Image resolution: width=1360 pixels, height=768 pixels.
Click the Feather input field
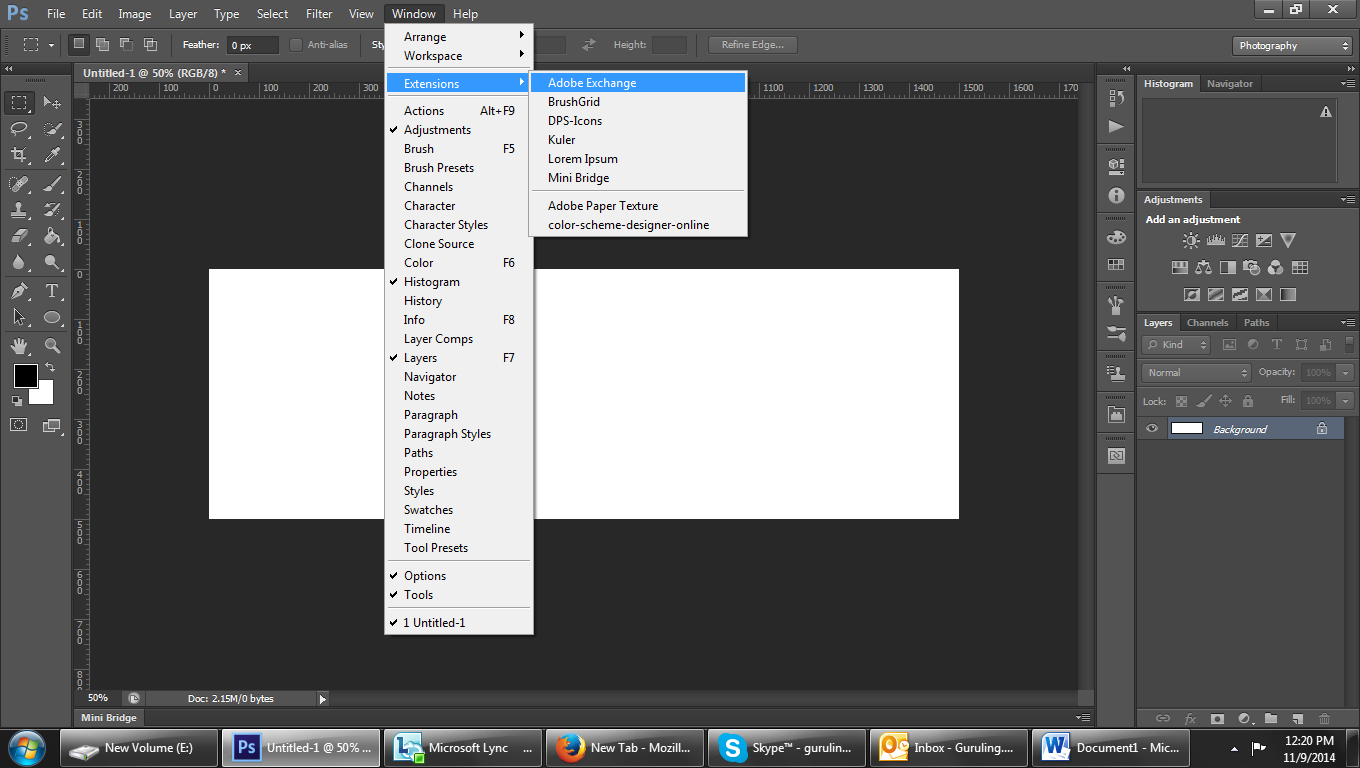click(x=252, y=46)
